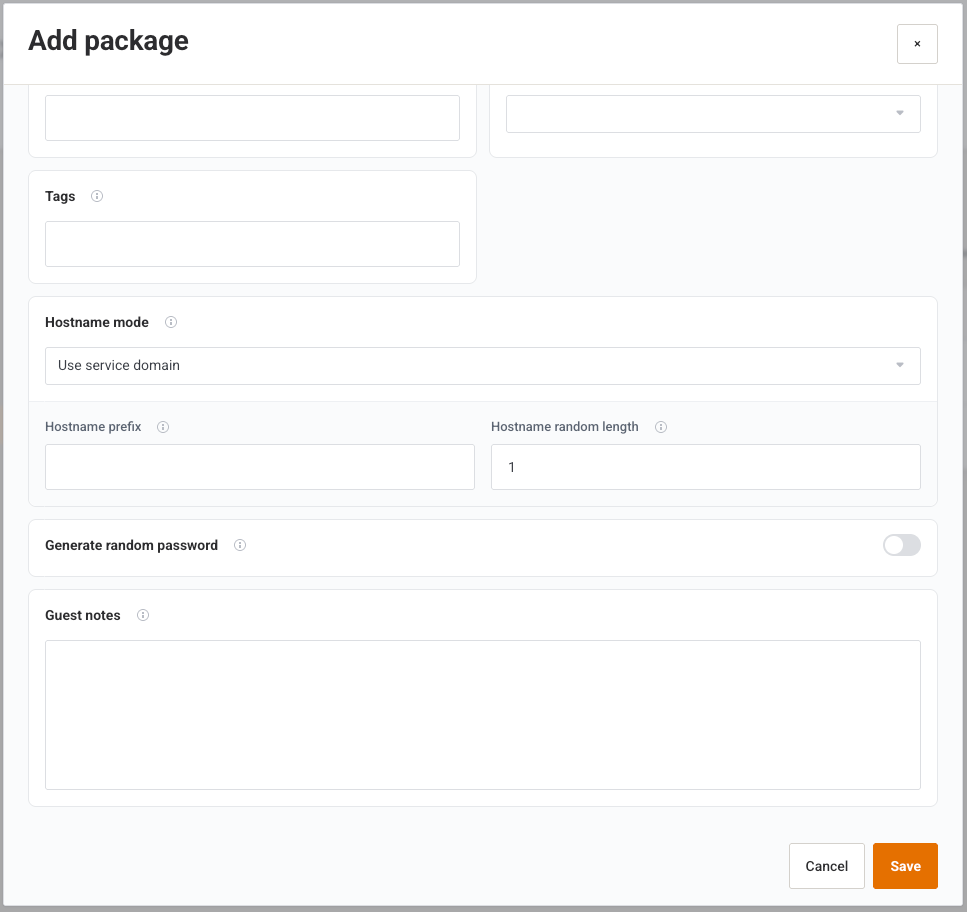Image resolution: width=967 pixels, height=912 pixels.
Task: Click the Guest notes label
Action: pyautogui.click(x=83, y=615)
